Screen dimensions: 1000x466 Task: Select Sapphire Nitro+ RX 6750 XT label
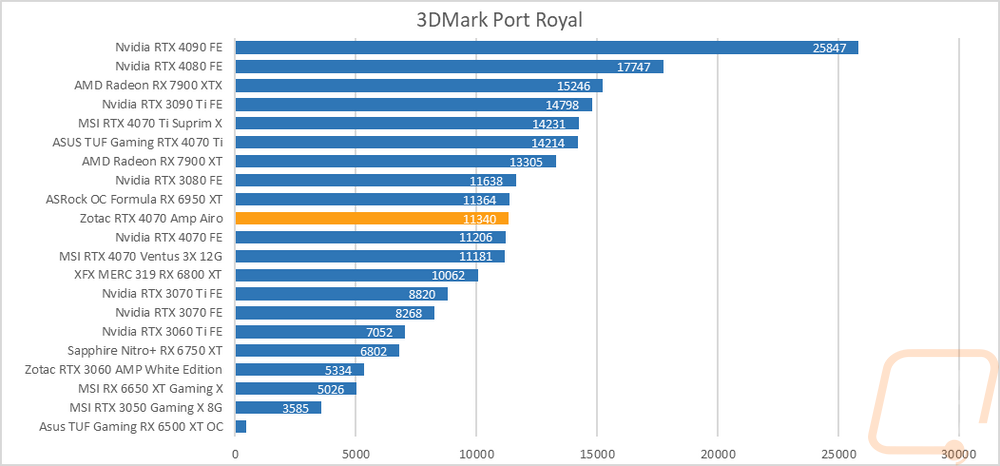click(x=145, y=351)
